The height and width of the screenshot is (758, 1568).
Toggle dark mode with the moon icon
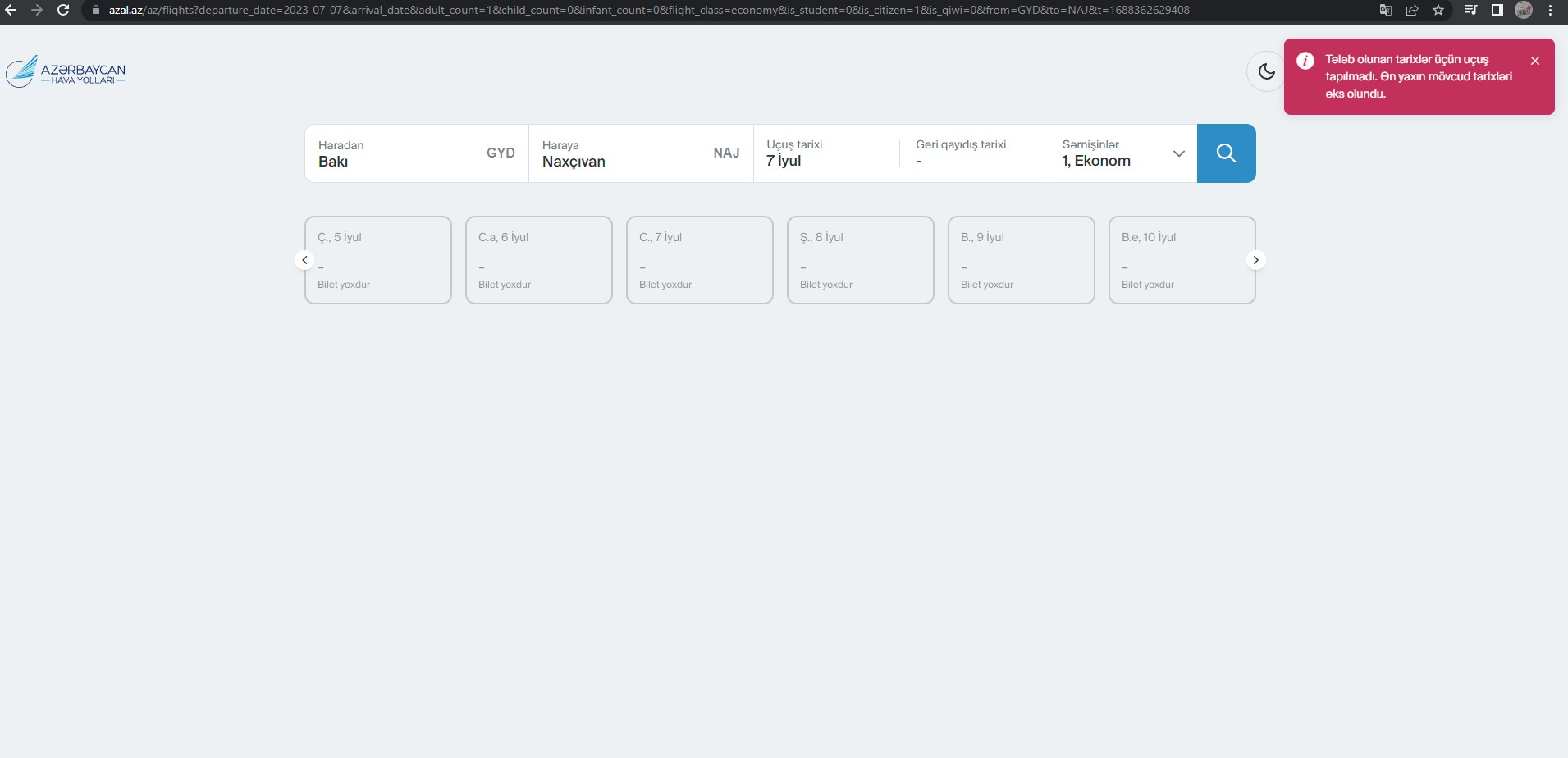[x=1266, y=71]
